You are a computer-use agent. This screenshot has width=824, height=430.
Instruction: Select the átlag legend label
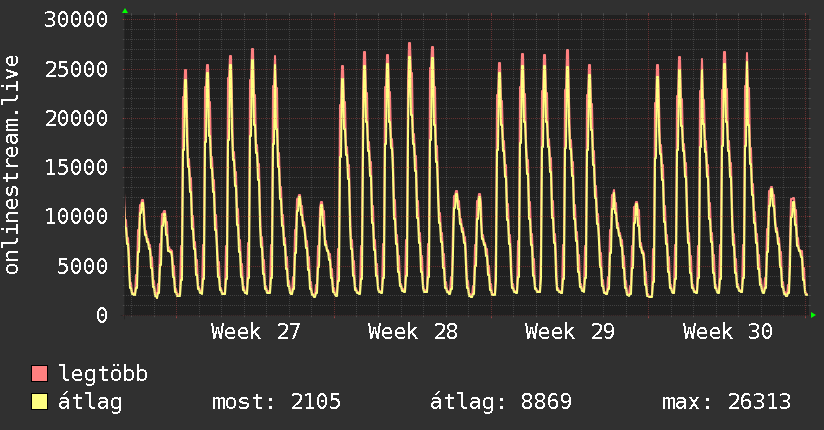90,402
